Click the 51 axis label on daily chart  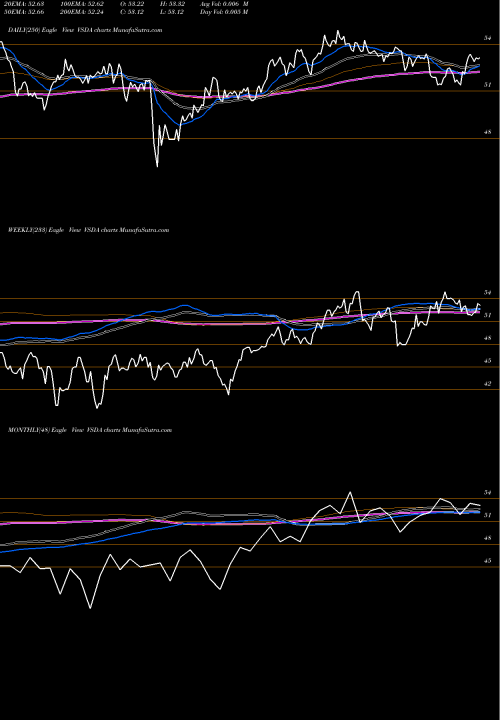(x=488, y=85)
